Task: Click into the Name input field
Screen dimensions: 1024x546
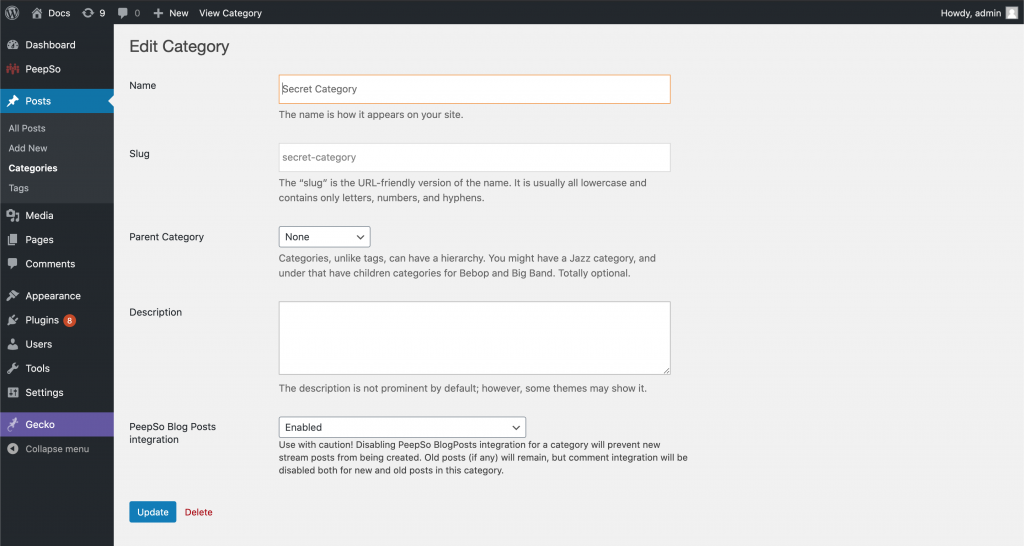Action: [475, 89]
